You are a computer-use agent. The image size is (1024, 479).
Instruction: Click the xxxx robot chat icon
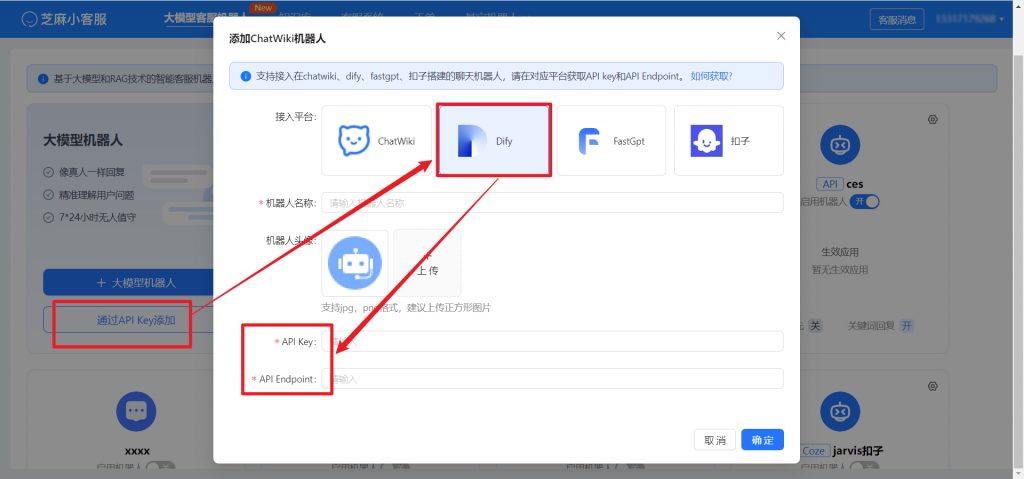pos(137,411)
